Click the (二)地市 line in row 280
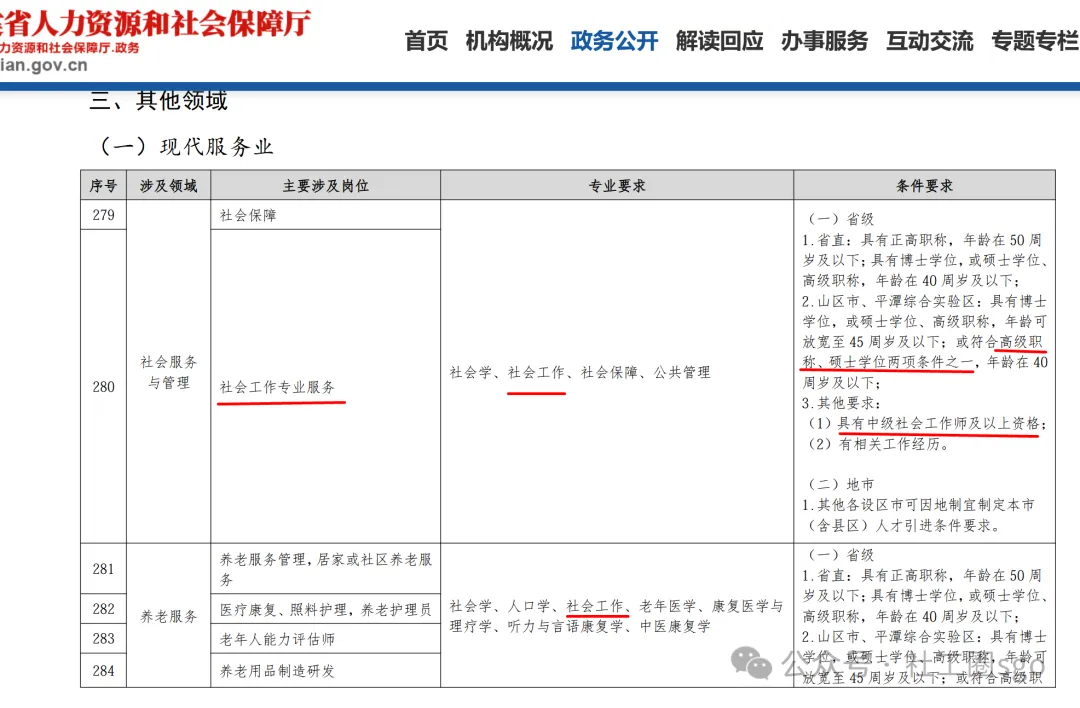This screenshot has width=1080, height=708. pos(840,484)
